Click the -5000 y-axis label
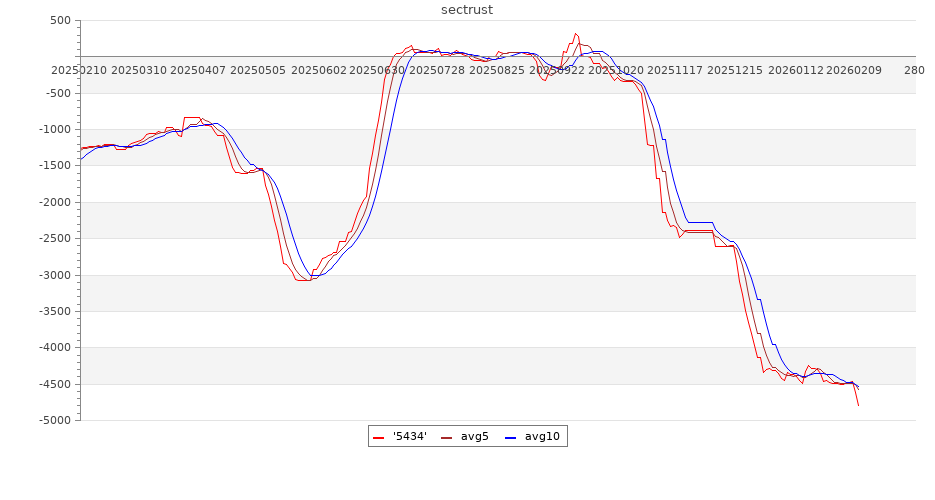 point(54,421)
